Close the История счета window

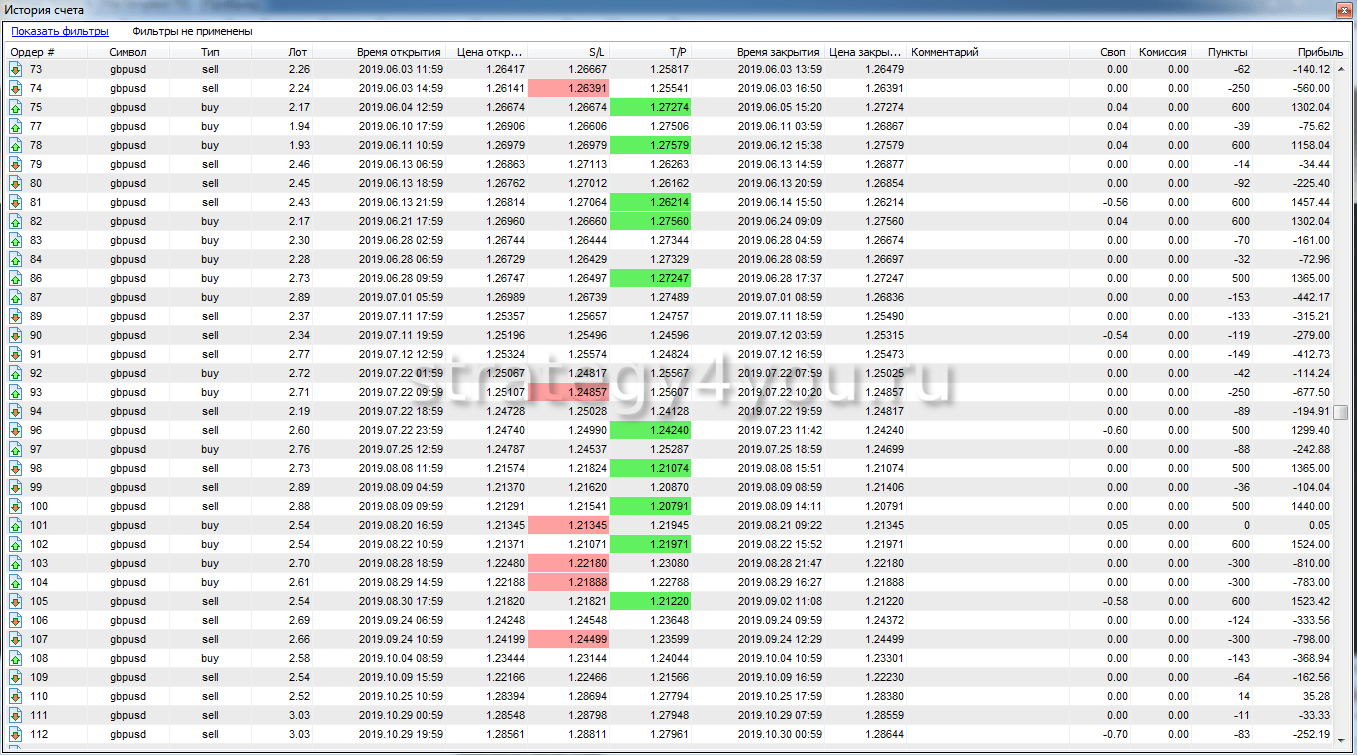click(1345, 10)
